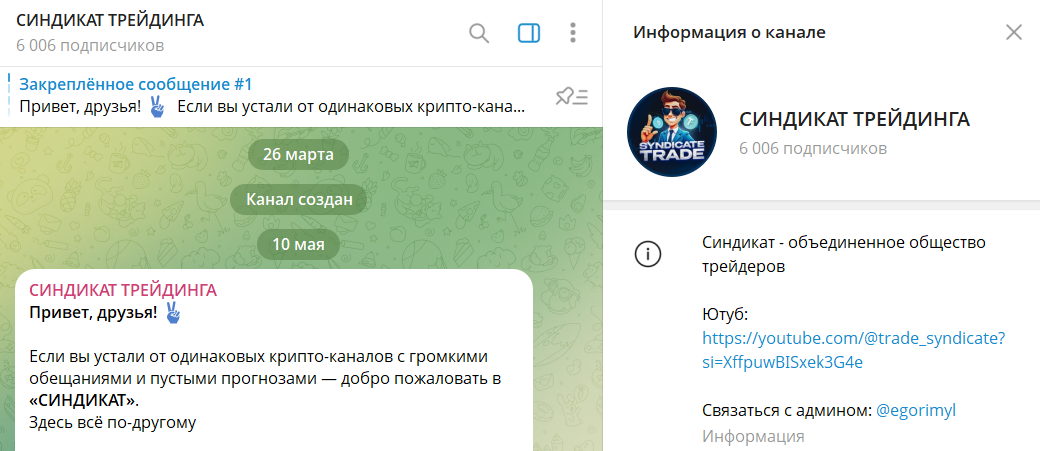Image resolution: width=1040 pixels, height=451 pixels.
Task: Click the bold «СИНДИКАТ» word in message
Action: pos(84,401)
